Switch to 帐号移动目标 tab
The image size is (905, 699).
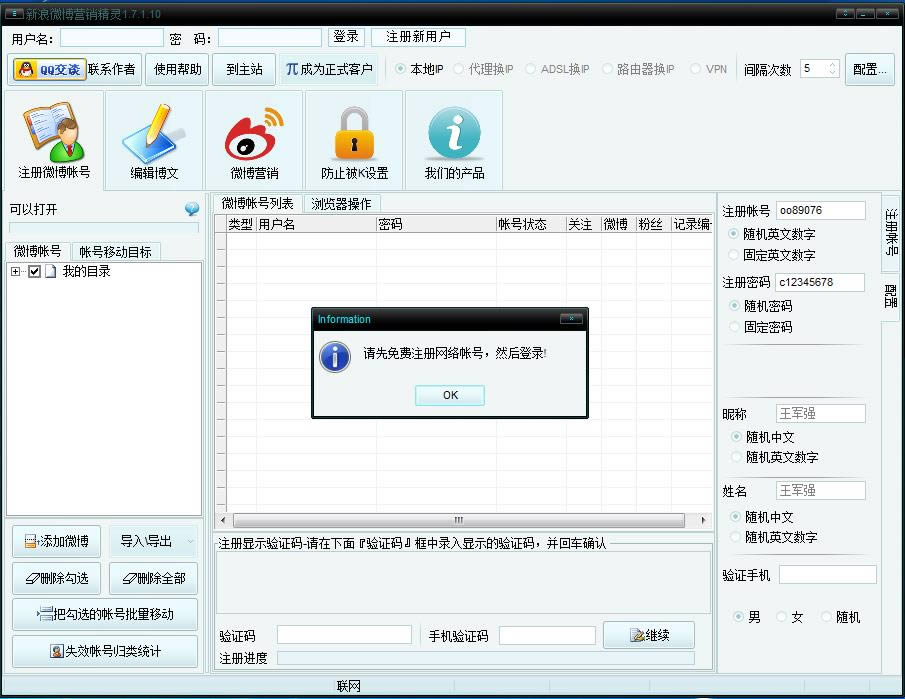115,252
